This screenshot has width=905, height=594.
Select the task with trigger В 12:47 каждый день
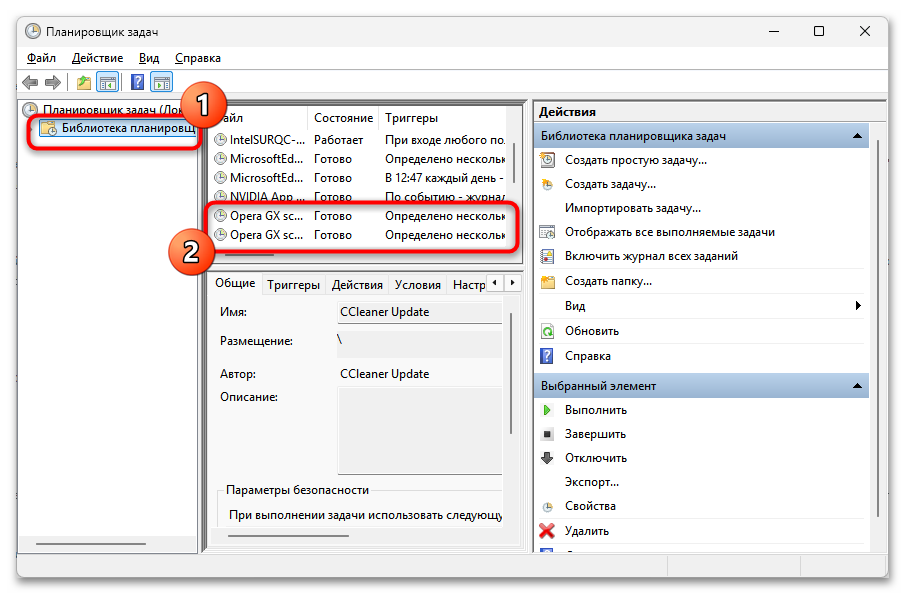pyautogui.click(x=360, y=178)
